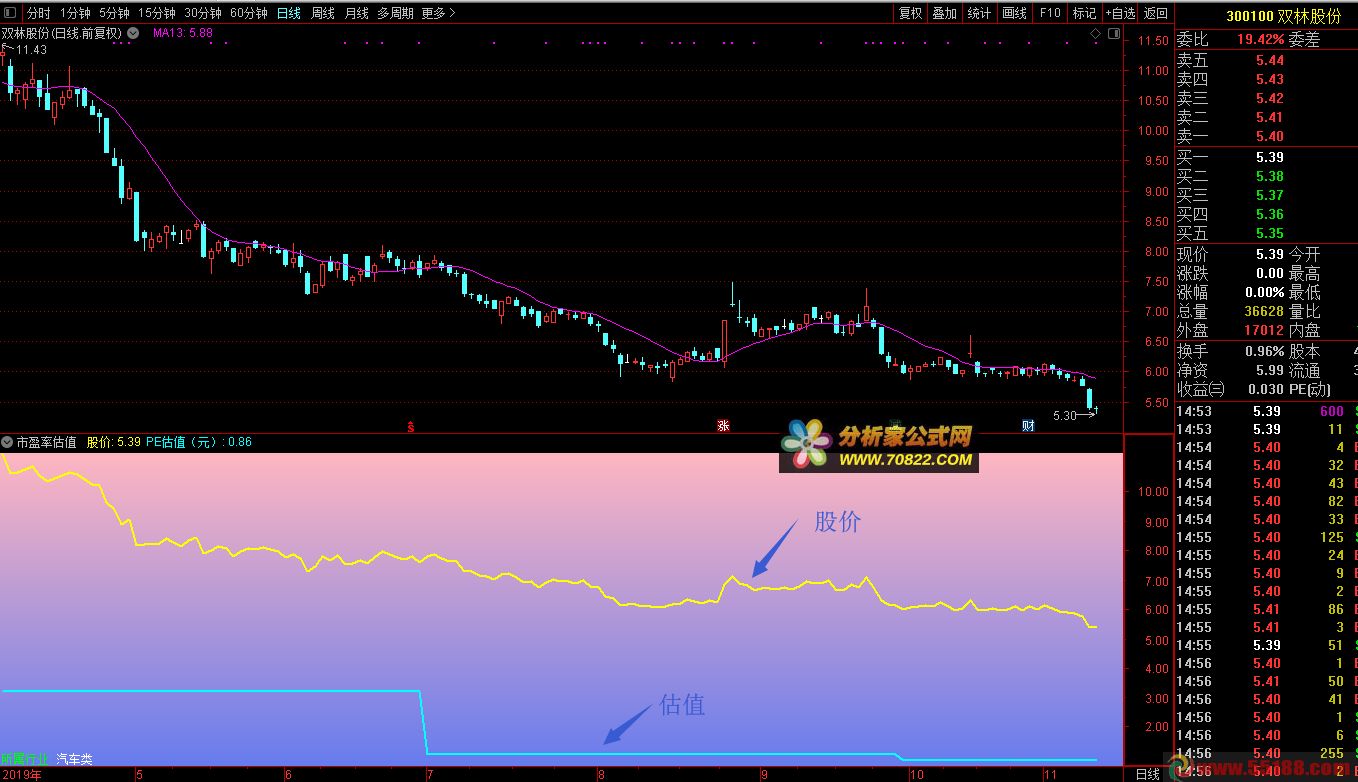Switch to 周线 weekly chart
Image resolution: width=1358 pixels, height=782 pixels.
(323, 13)
